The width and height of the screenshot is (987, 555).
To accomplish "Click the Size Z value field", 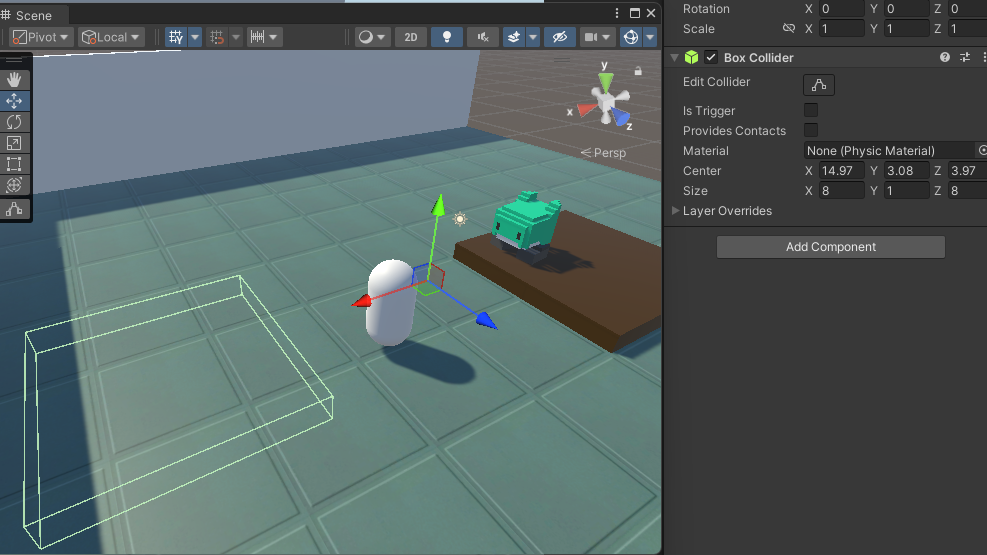I will click(967, 191).
